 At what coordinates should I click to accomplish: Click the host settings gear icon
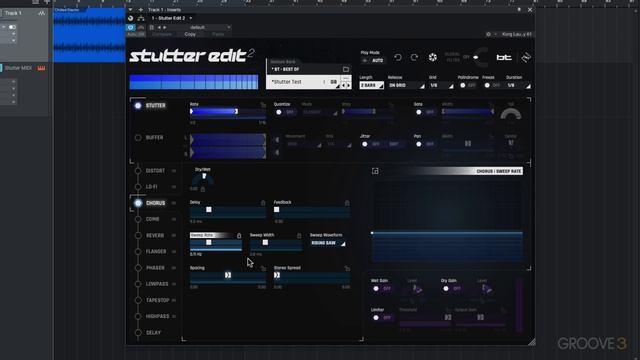(x=488, y=34)
